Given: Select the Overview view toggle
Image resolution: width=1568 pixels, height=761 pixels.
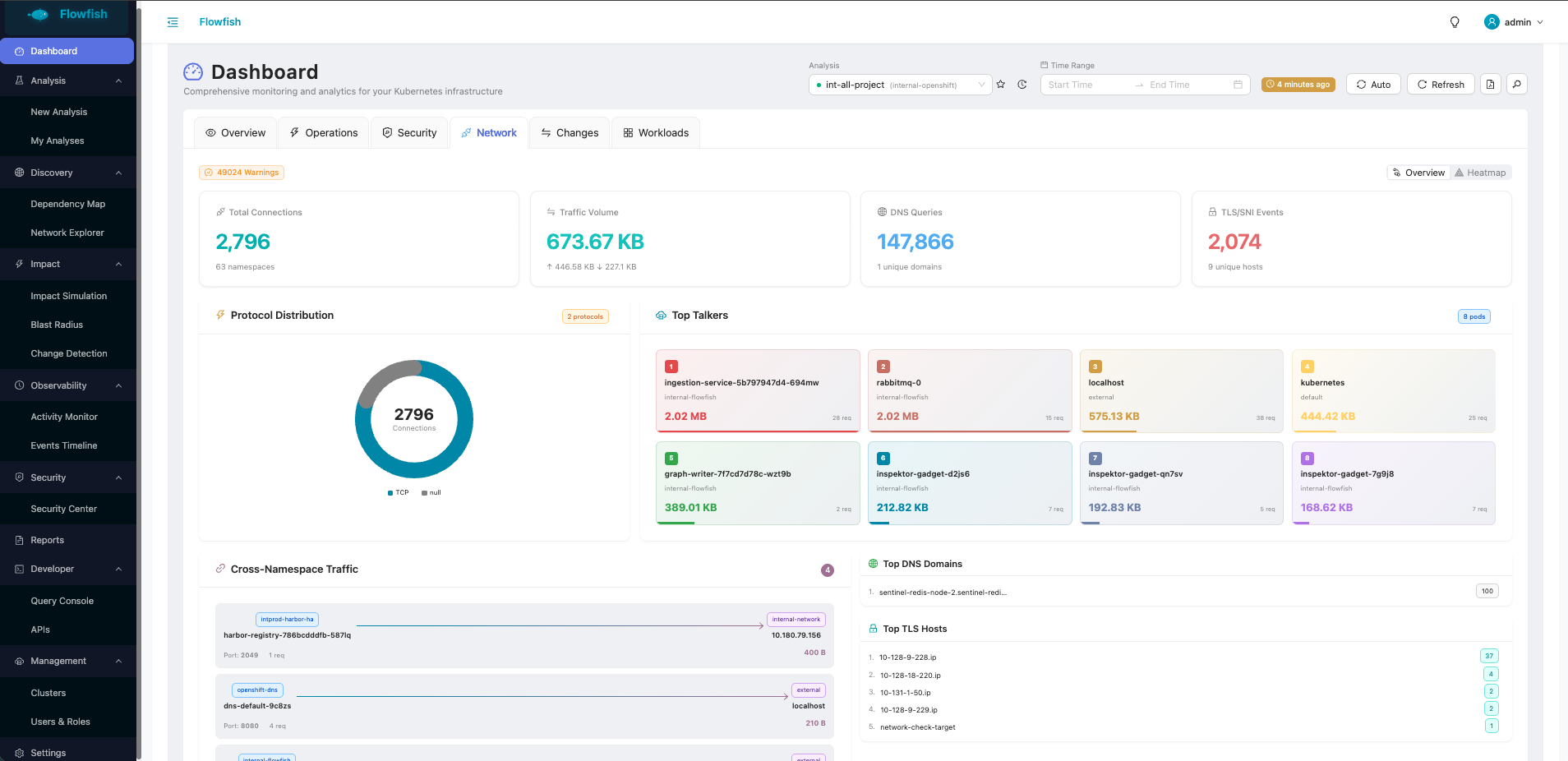Looking at the screenshot, I should tap(1418, 173).
